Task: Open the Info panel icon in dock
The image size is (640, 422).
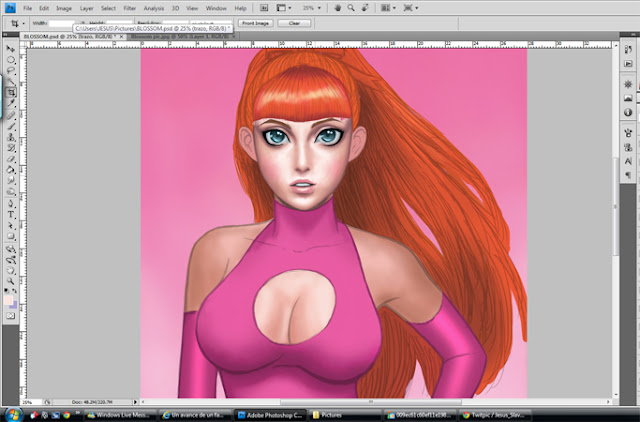Action: [x=628, y=112]
